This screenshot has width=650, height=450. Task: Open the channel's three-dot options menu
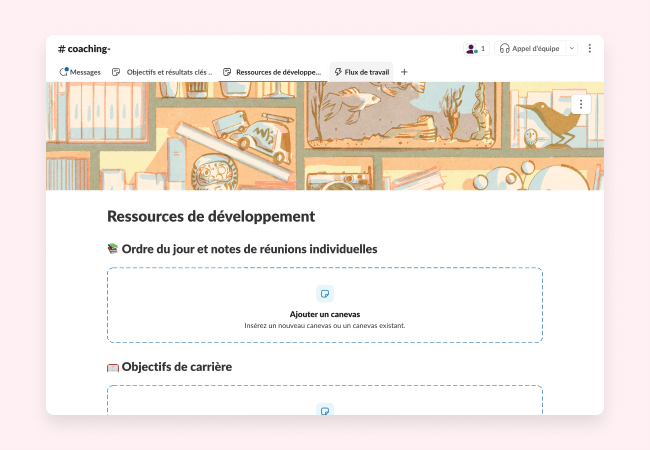coord(589,48)
